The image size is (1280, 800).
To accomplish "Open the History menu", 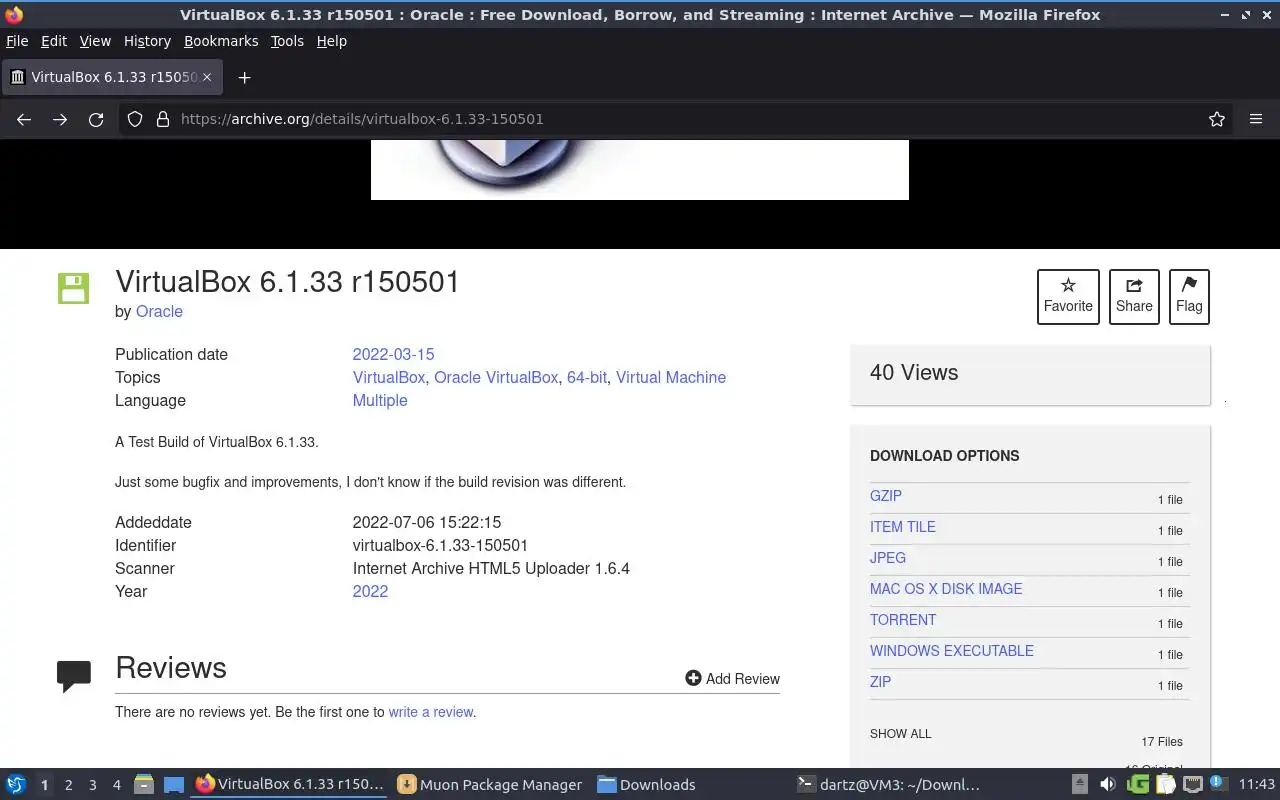I will (147, 41).
